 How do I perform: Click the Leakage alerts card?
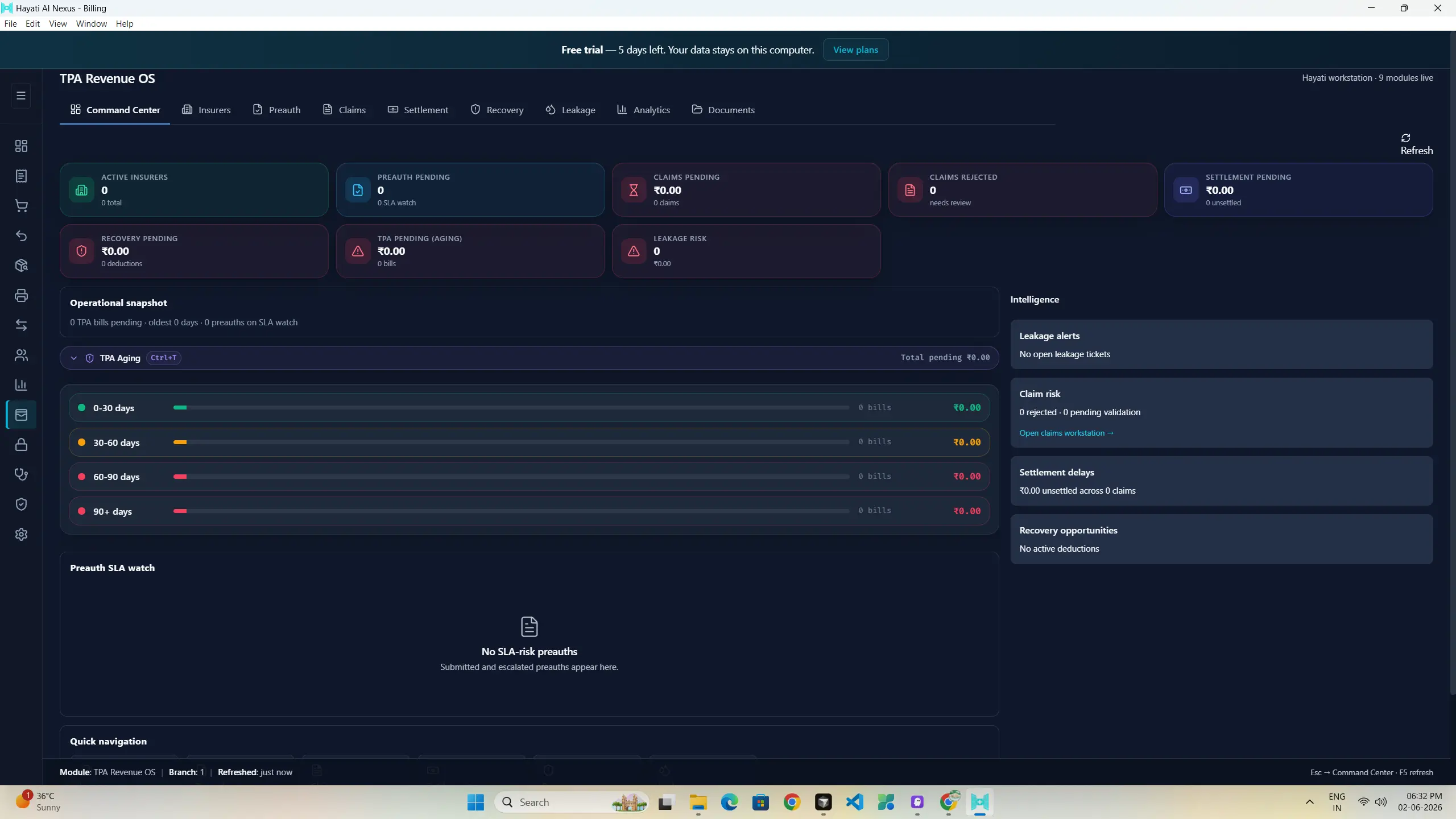(x=1221, y=344)
